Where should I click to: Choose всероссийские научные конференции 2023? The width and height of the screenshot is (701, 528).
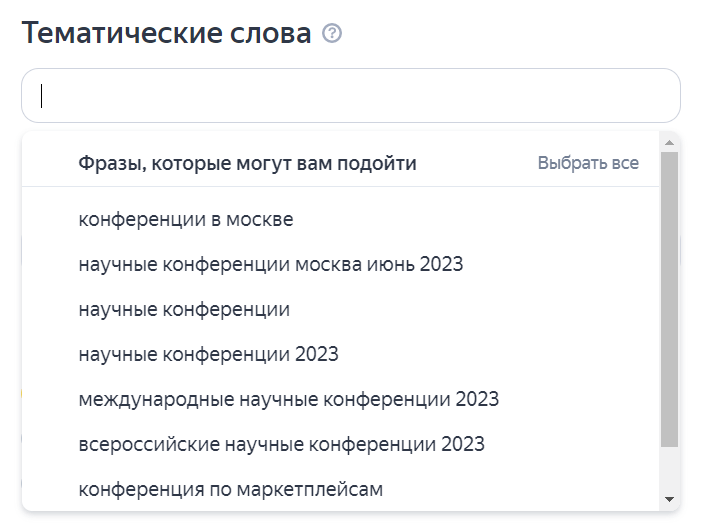(282, 444)
